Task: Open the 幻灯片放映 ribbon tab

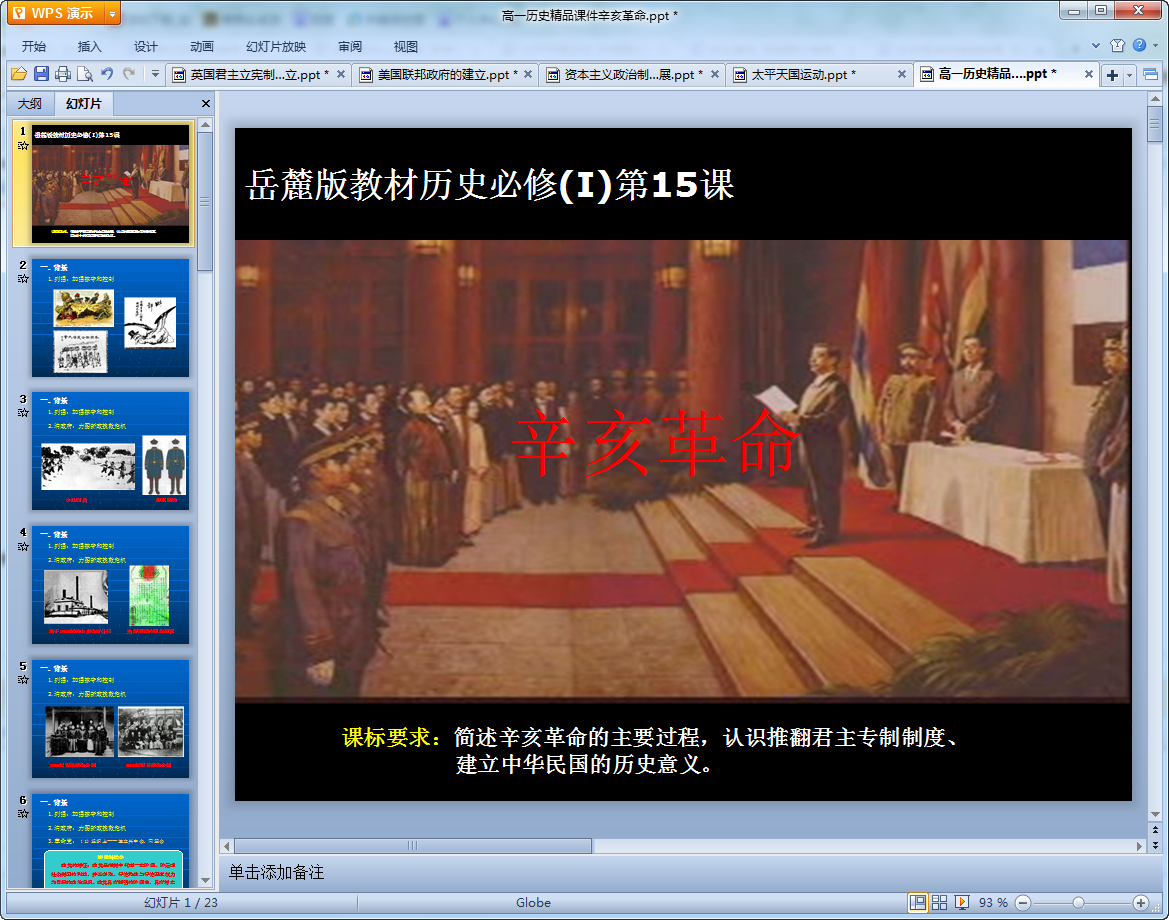Action: pos(276,46)
